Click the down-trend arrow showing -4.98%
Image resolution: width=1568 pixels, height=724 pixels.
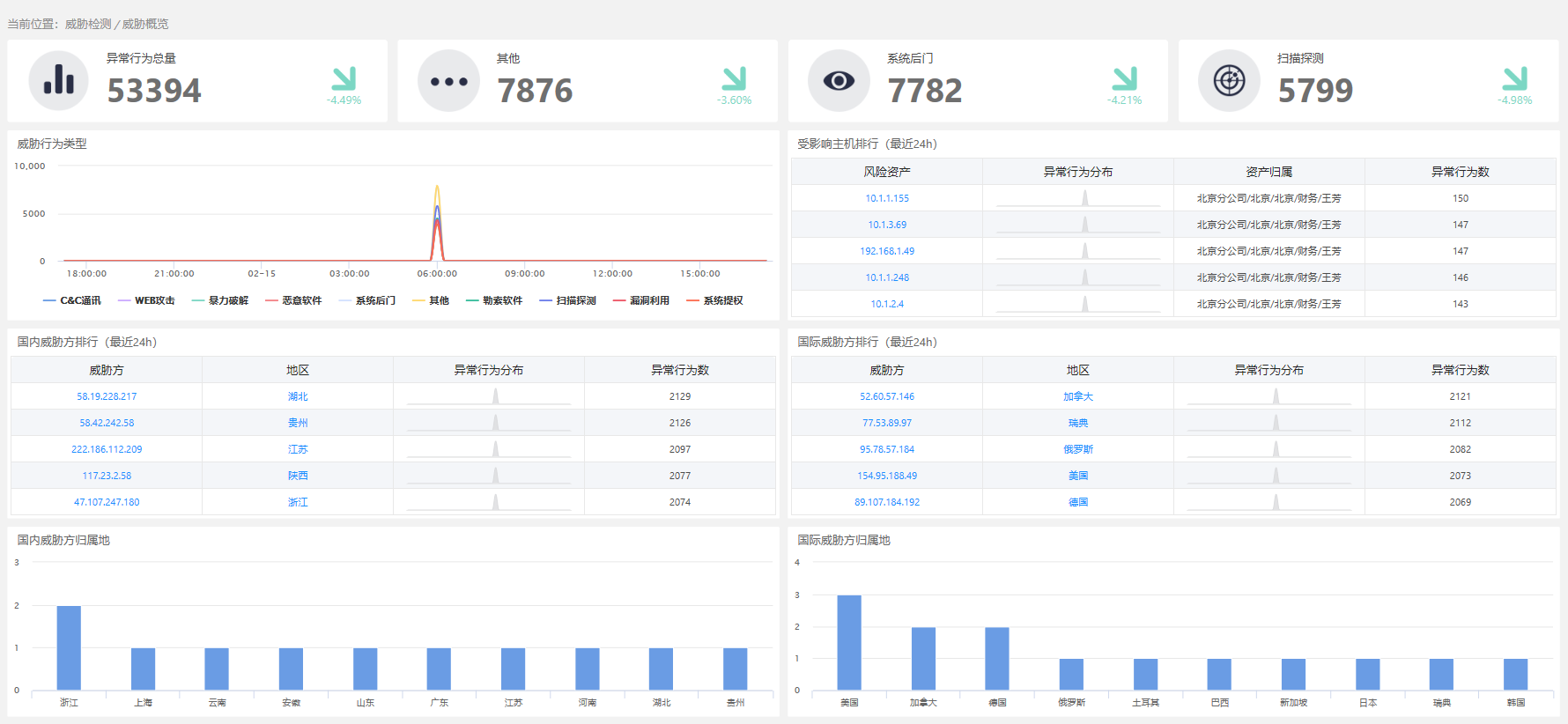pyautogui.click(x=1514, y=79)
